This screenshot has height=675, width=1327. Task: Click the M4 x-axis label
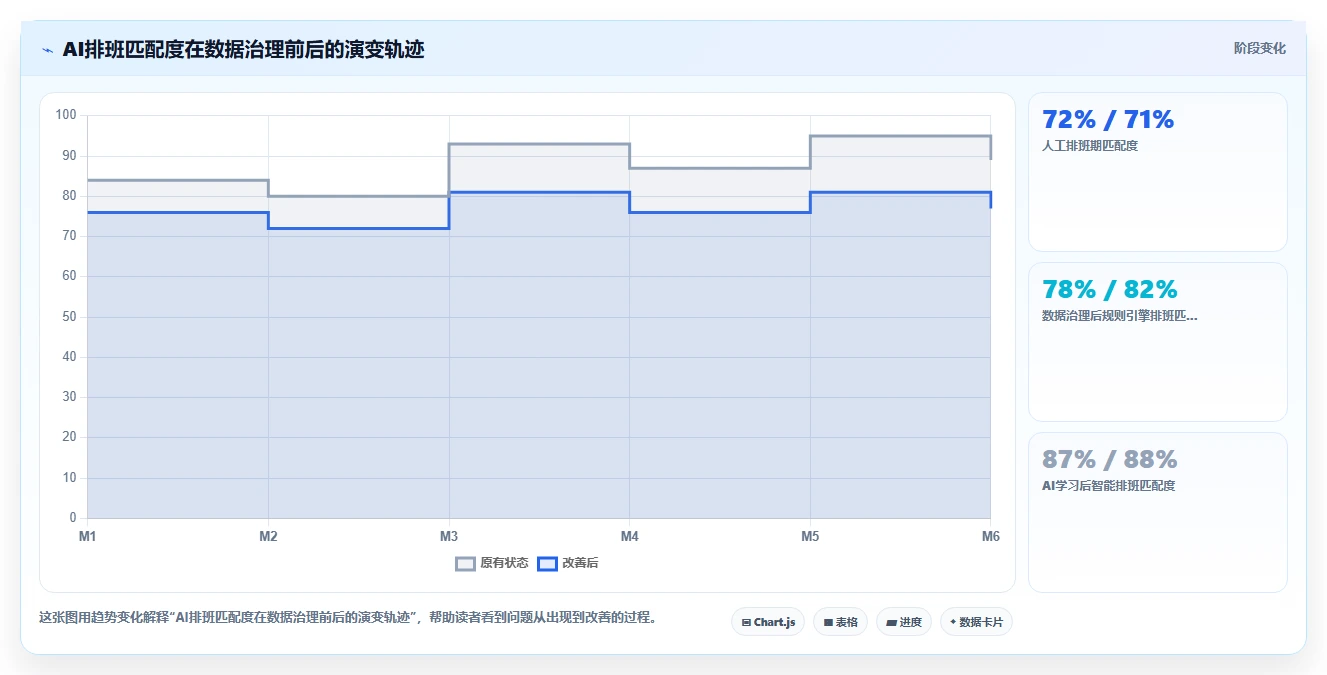coord(629,537)
